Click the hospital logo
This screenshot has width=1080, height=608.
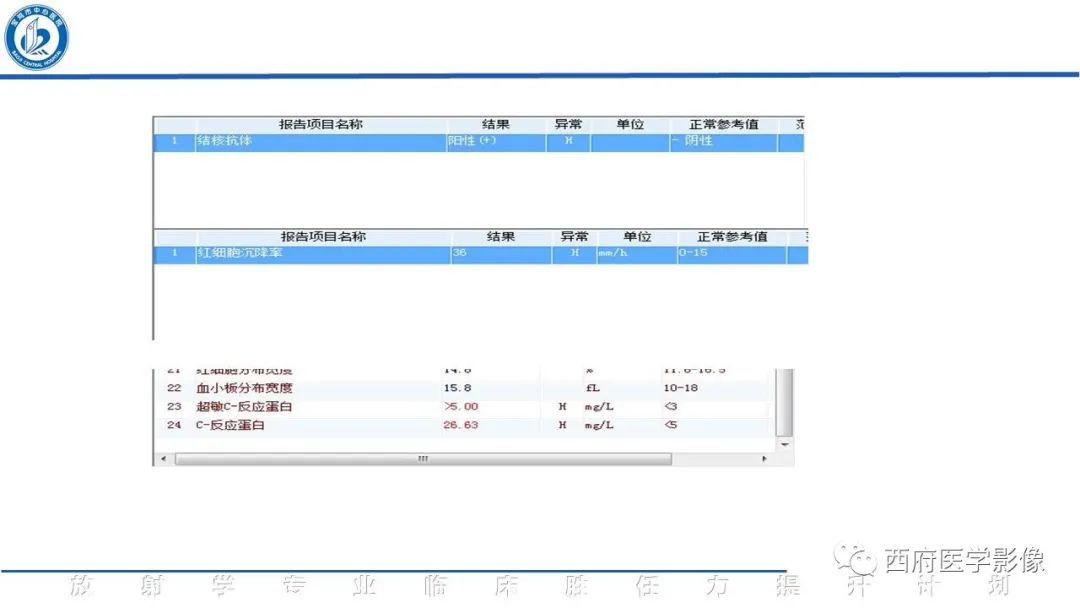[x=37, y=36]
